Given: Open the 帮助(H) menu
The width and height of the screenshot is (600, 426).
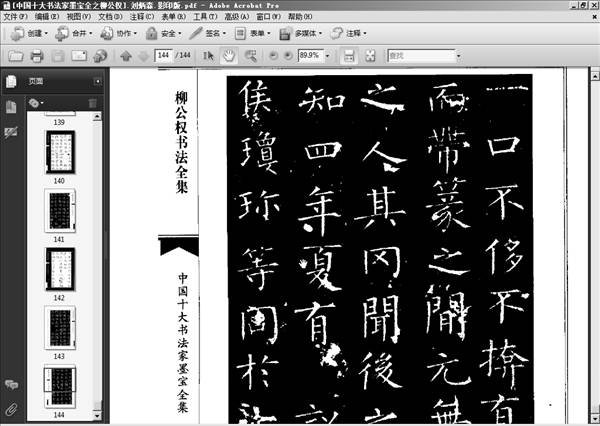Looking at the screenshot, I should [x=300, y=17].
